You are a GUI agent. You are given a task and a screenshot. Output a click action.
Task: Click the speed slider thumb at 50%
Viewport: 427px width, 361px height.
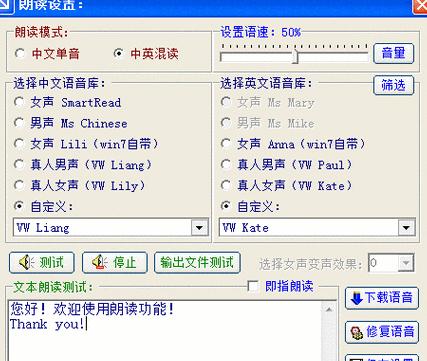295,57
